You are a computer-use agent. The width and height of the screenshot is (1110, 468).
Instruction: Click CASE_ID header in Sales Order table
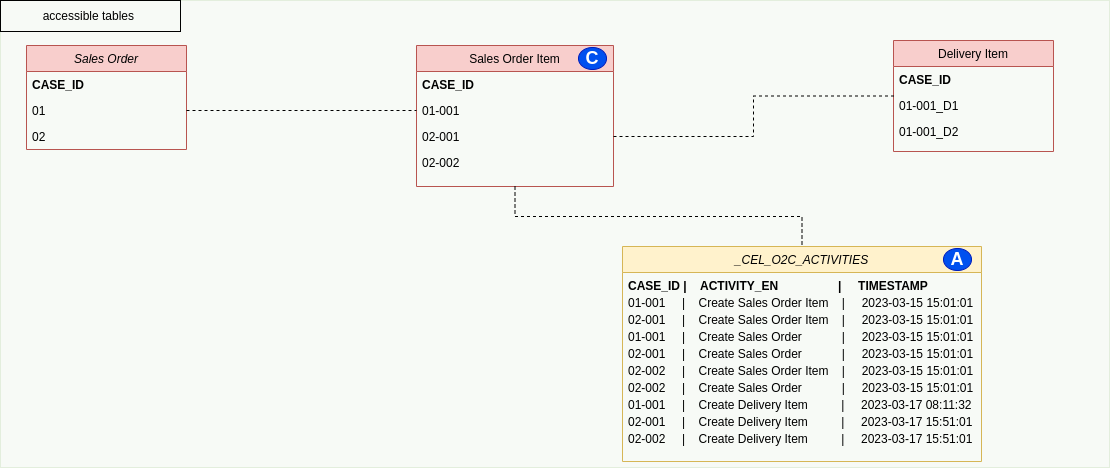click(58, 85)
